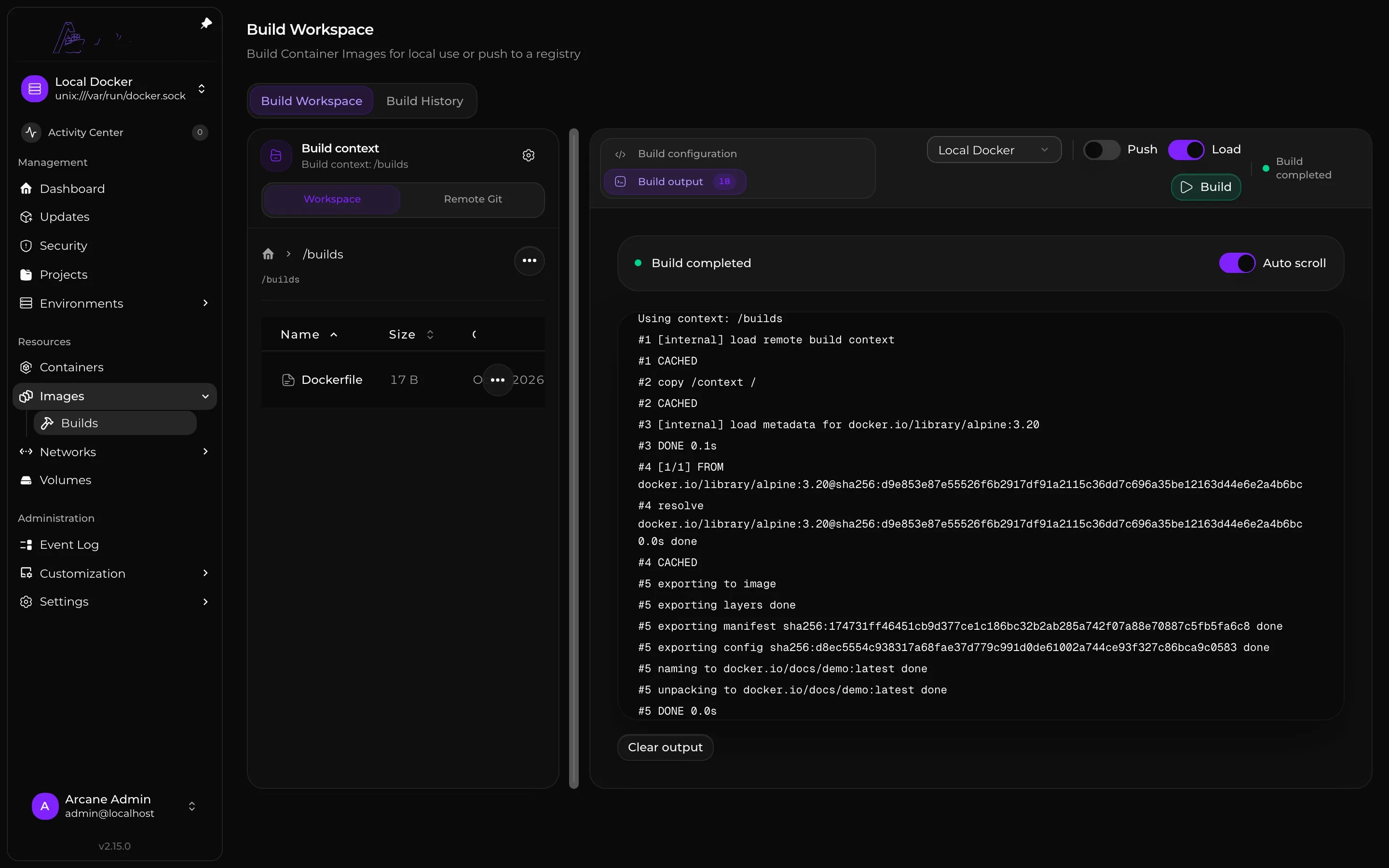Screen dimensions: 1389x868
Task: Click the Dockerfile file icon
Action: point(288,380)
